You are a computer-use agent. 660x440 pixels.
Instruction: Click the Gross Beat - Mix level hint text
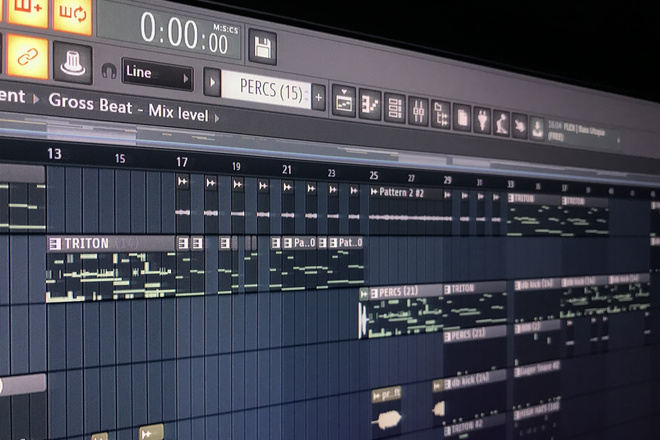tap(128, 107)
